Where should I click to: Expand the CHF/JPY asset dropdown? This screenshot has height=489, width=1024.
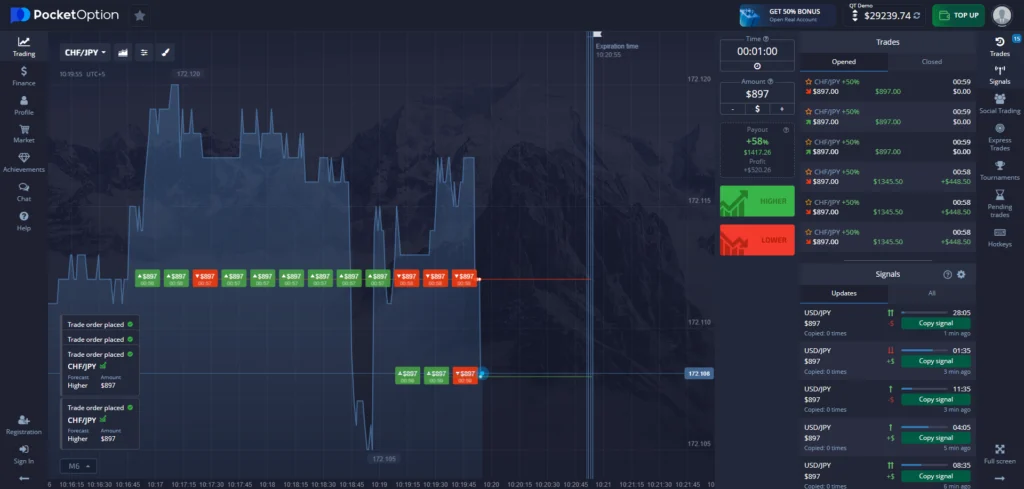point(86,52)
